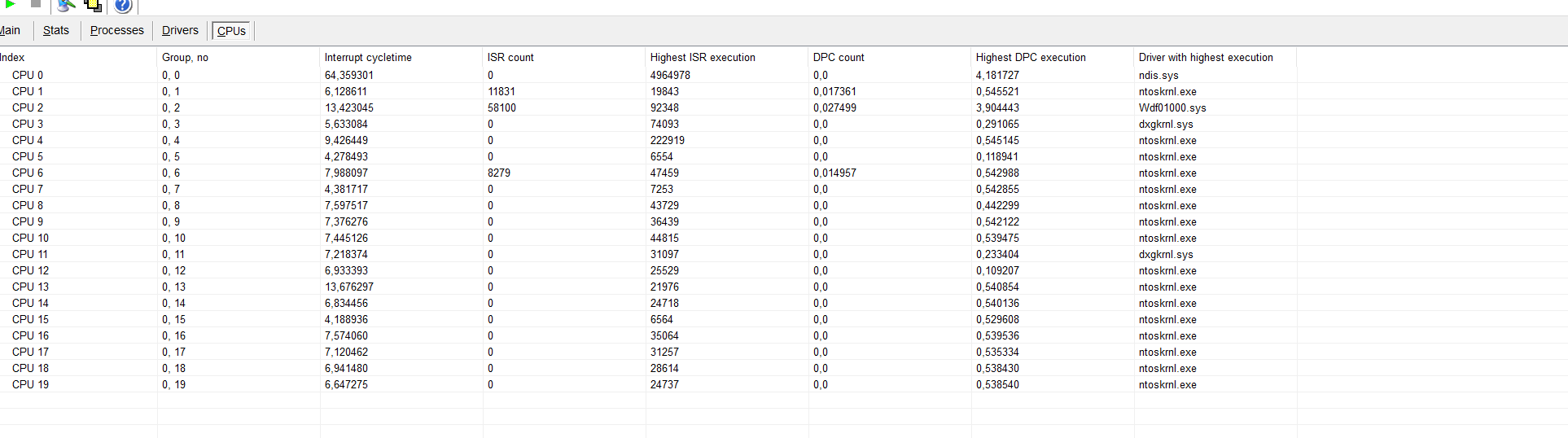Select the CPU 7 row
This screenshot has width=1568, height=438.
click(648, 189)
